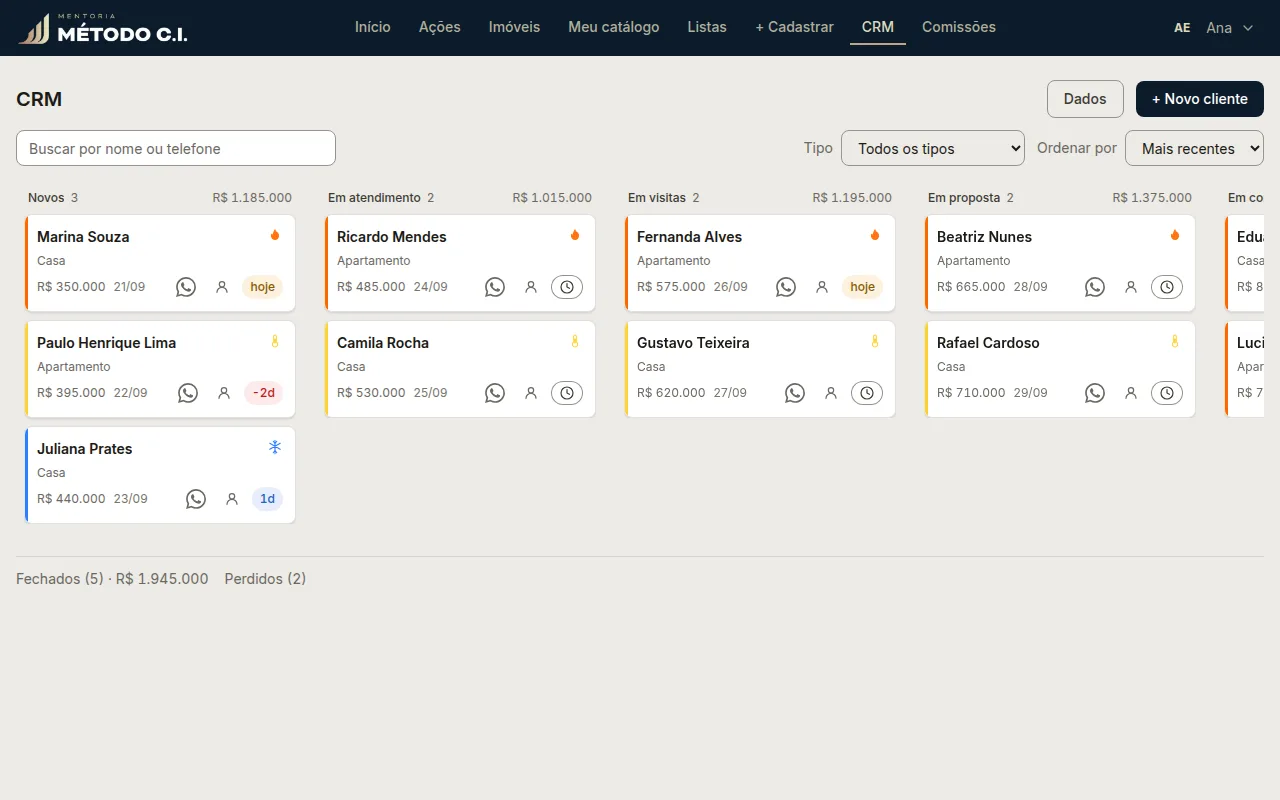Click the AE avatar initials

coord(1182,28)
